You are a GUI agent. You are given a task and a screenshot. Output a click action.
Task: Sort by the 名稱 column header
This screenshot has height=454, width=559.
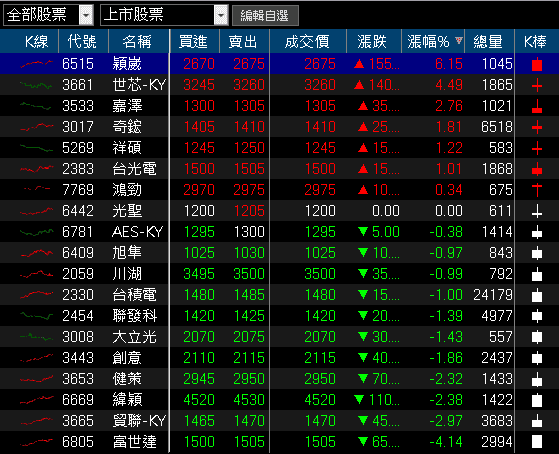(x=137, y=42)
